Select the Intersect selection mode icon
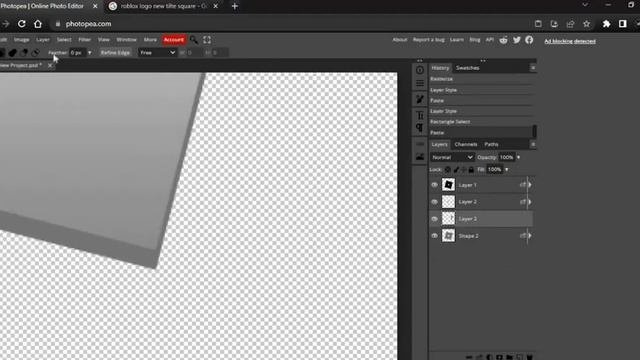The width and height of the screenshot is (640, 360). (x=36, y=53)
